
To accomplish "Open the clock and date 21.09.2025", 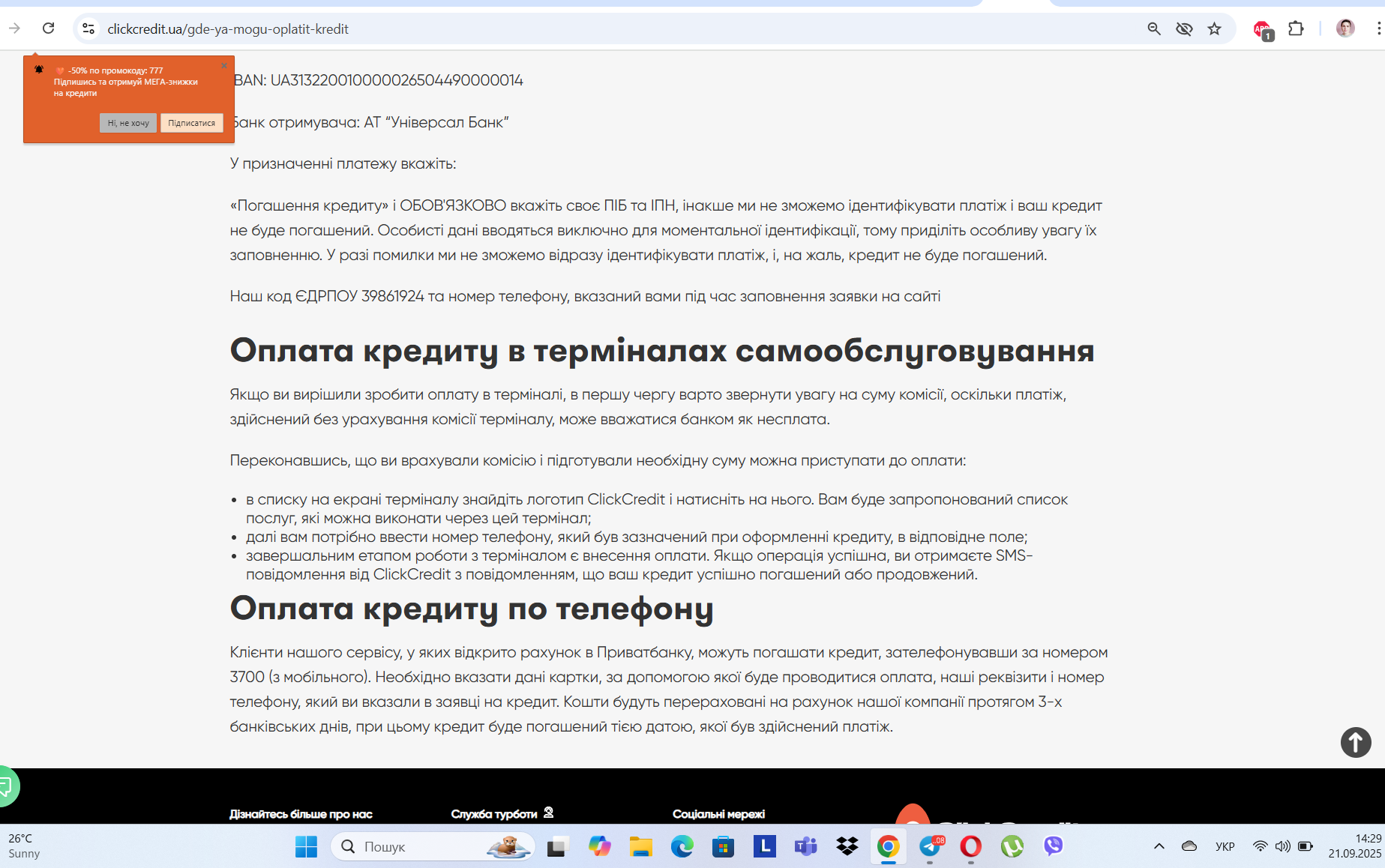I will click(x=1355, y=846).
